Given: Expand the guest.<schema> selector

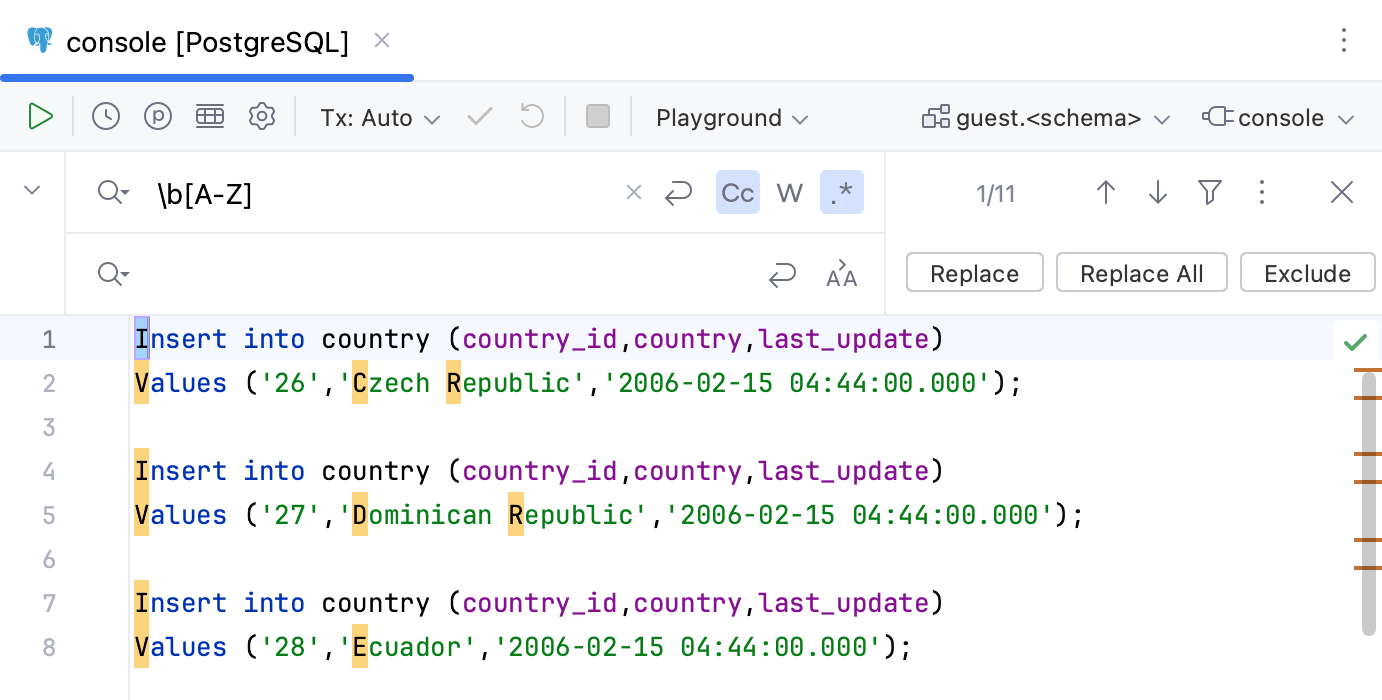Looking at the screenshot, I should click(1046, 118).
